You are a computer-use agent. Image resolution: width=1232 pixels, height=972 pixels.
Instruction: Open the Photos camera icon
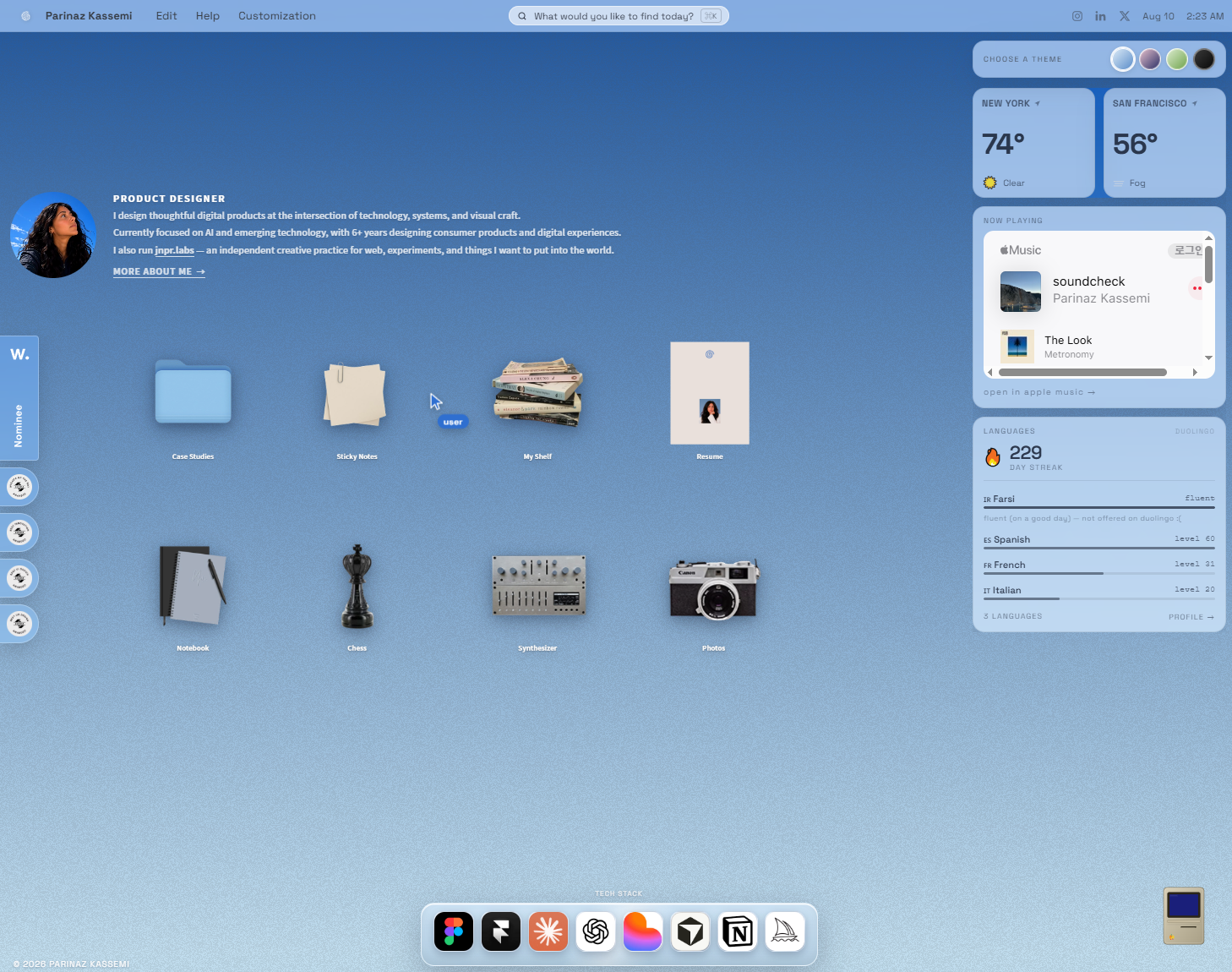[714, 589]
